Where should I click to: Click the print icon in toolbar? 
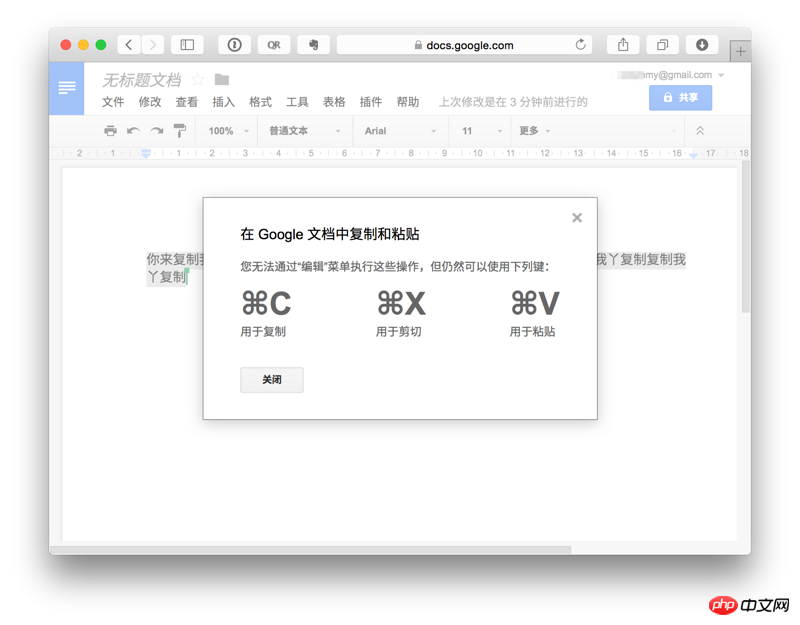[x=110, y=131]
